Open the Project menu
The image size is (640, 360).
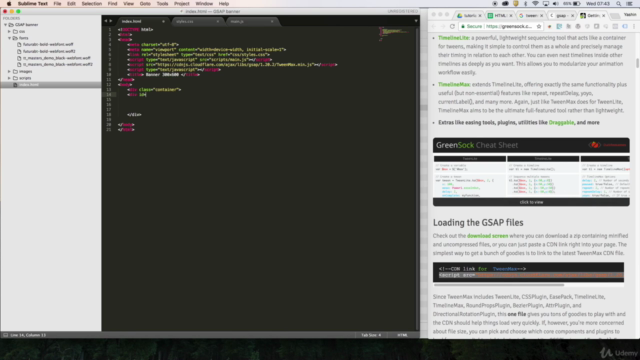[x=182, y=4]
